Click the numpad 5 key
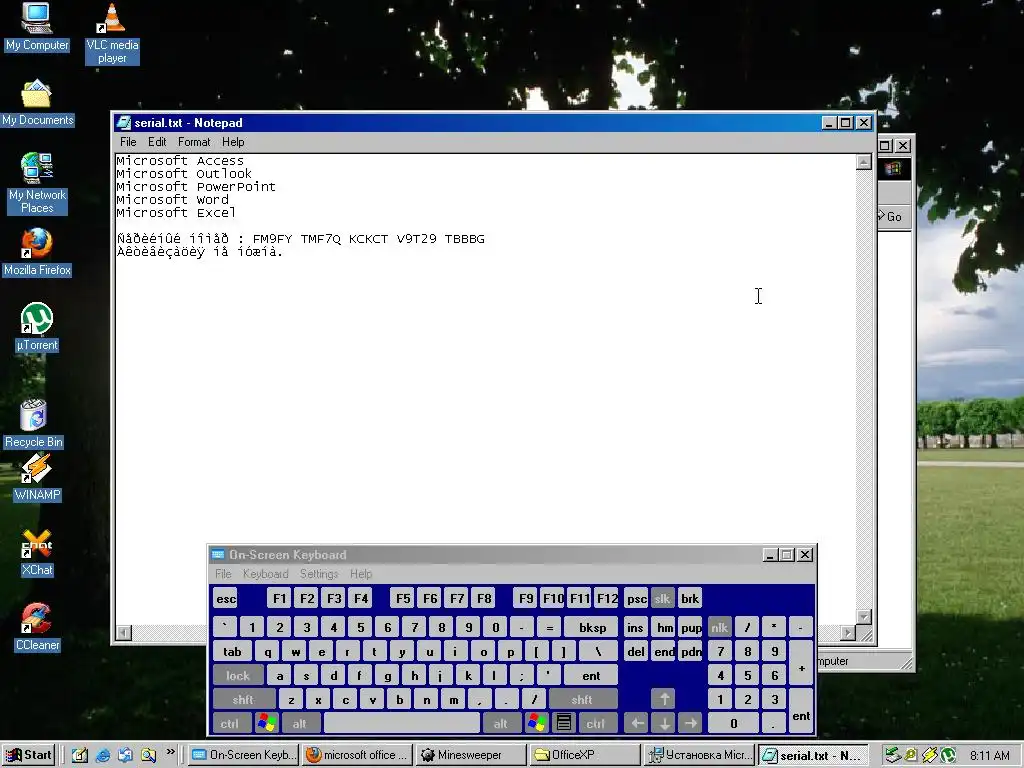The height and width of the screenshot is (768, 1024). click(x=747, y=675)
